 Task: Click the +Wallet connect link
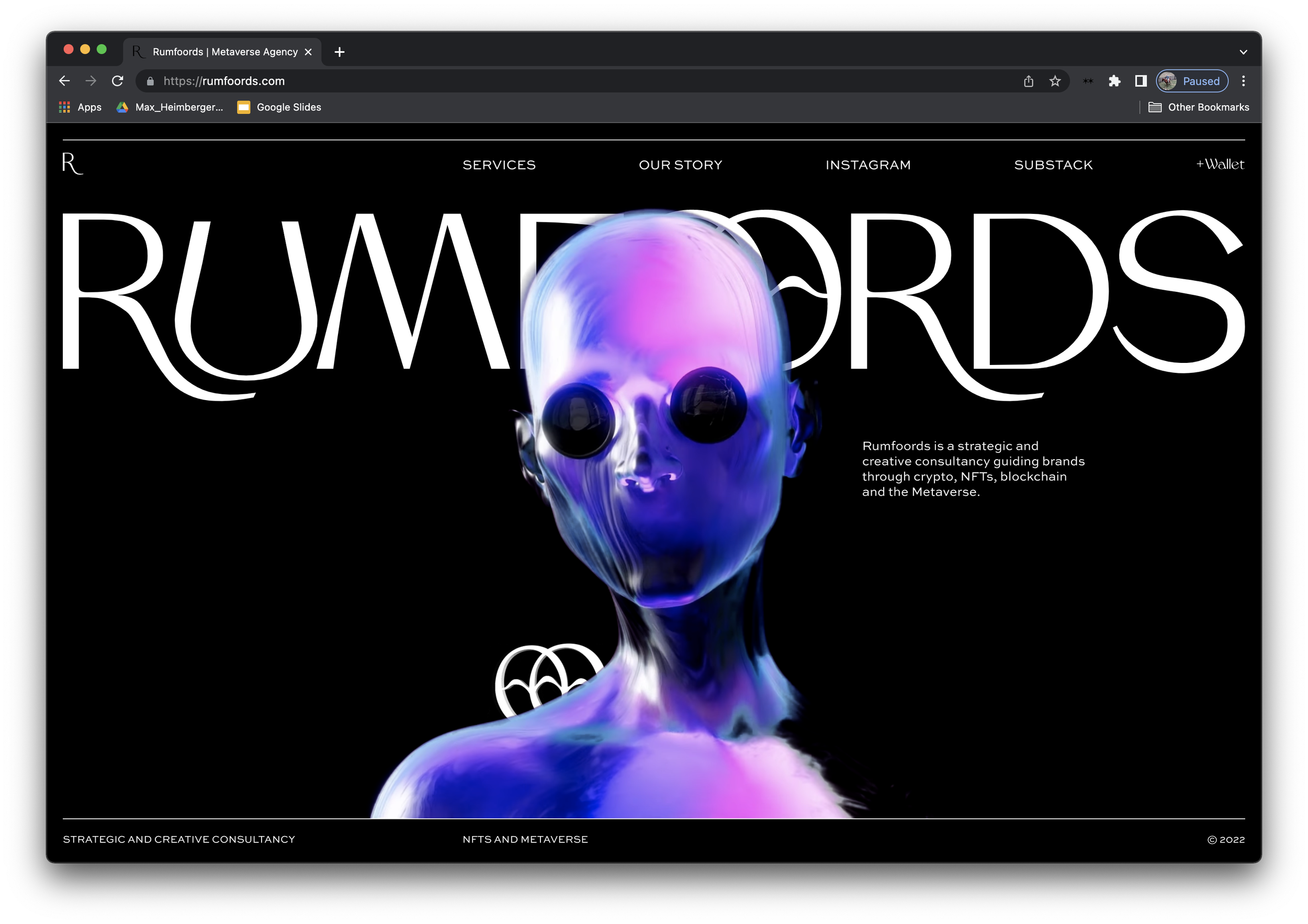pos(1220,164)
